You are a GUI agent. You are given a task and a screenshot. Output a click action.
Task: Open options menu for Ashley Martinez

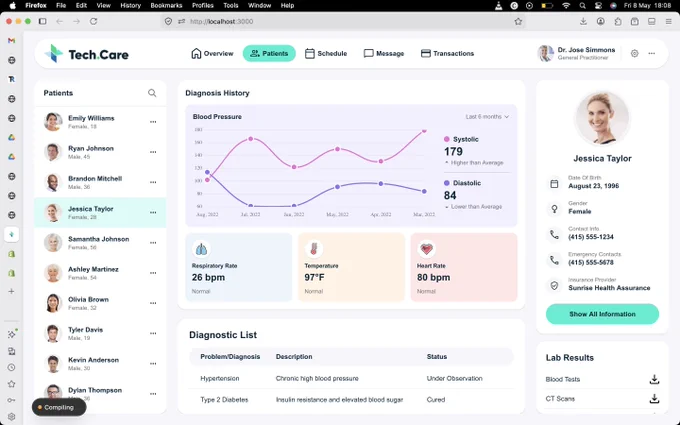153,273
